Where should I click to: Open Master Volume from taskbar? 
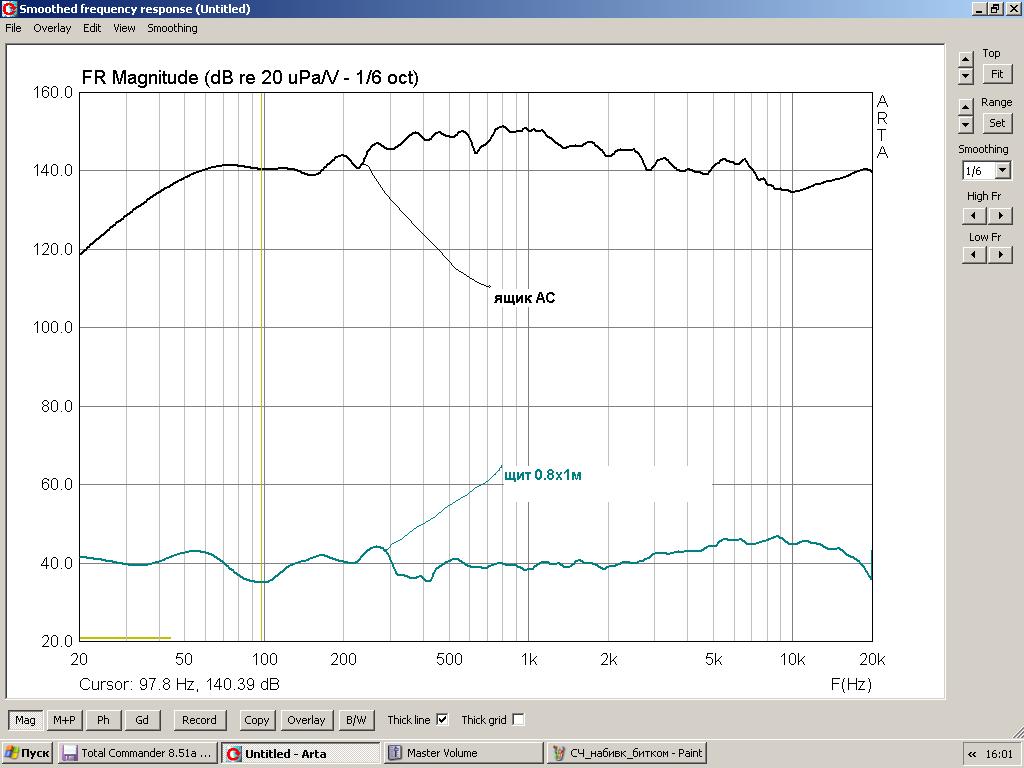(x=463, y=753)
